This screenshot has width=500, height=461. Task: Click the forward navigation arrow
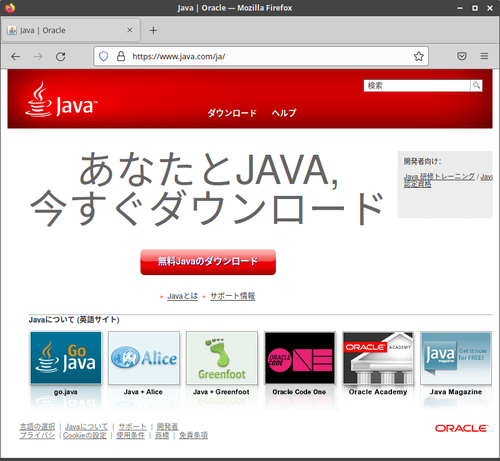click(38, 57)
